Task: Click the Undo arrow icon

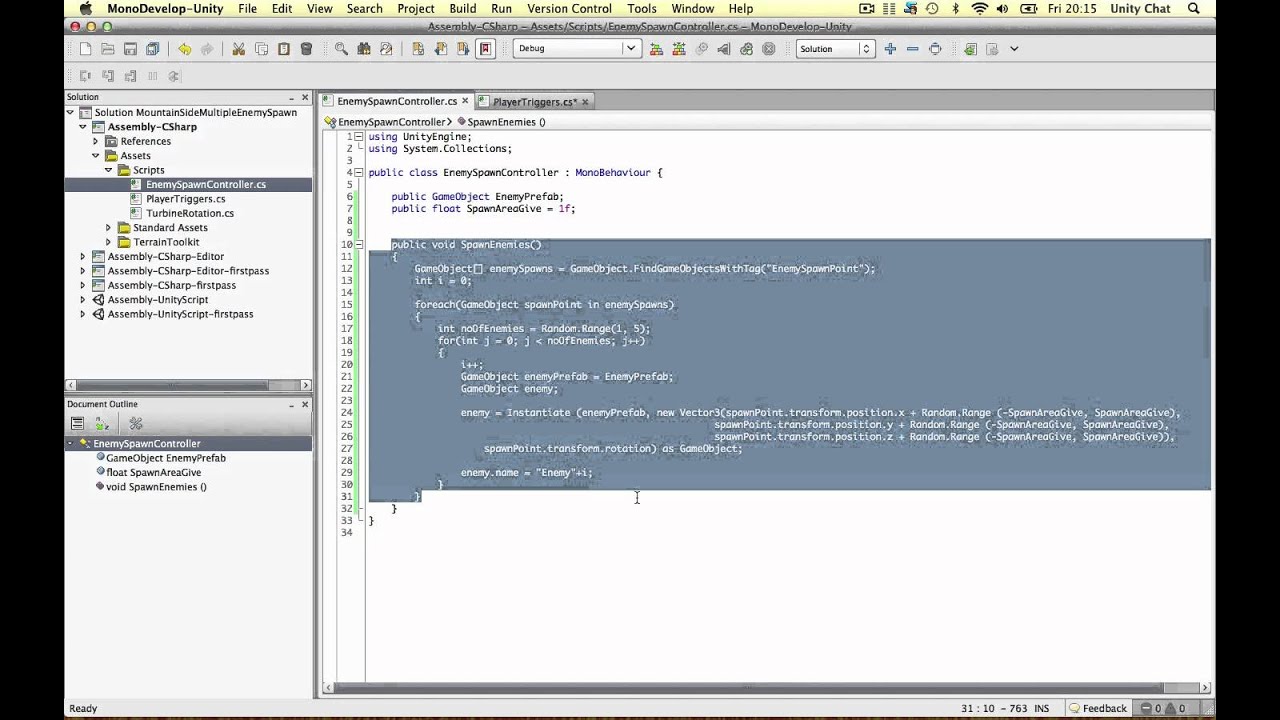Action: tap(184, 49)
